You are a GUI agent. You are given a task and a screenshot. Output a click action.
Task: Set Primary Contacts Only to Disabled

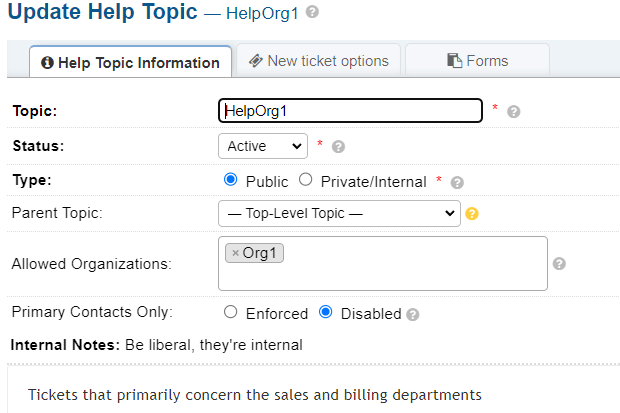pyautogui.click(x=325, y=312)
